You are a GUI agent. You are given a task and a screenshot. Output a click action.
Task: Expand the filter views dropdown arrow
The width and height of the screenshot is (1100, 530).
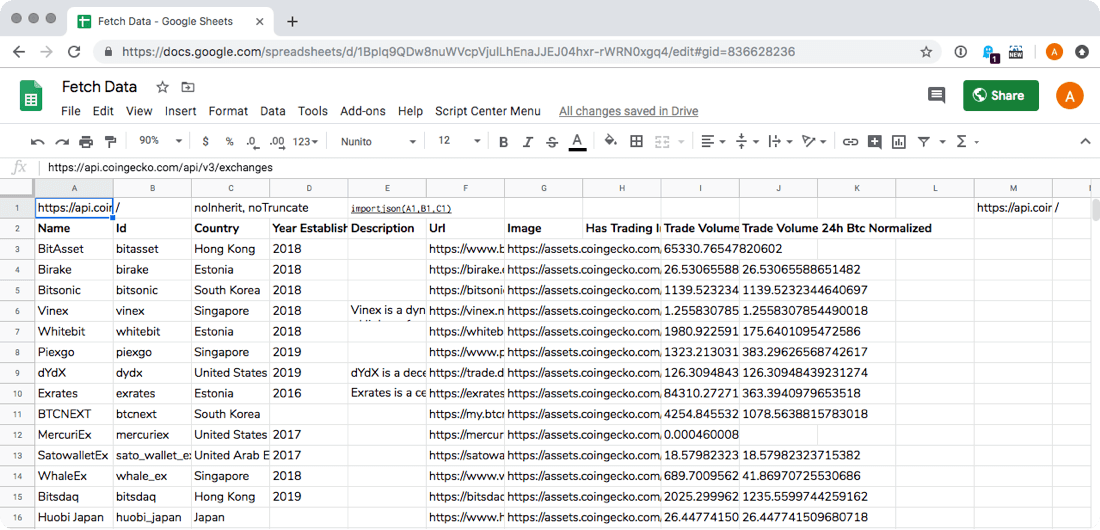pos(942,142)
